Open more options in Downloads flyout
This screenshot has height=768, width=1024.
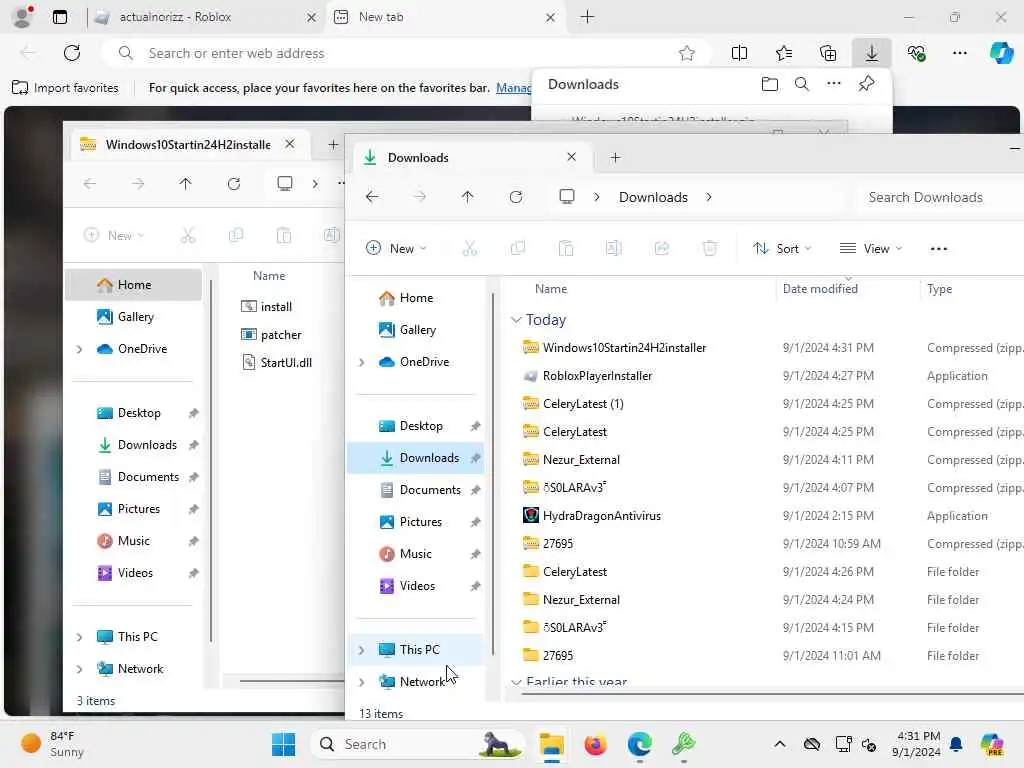click(834, 84)
